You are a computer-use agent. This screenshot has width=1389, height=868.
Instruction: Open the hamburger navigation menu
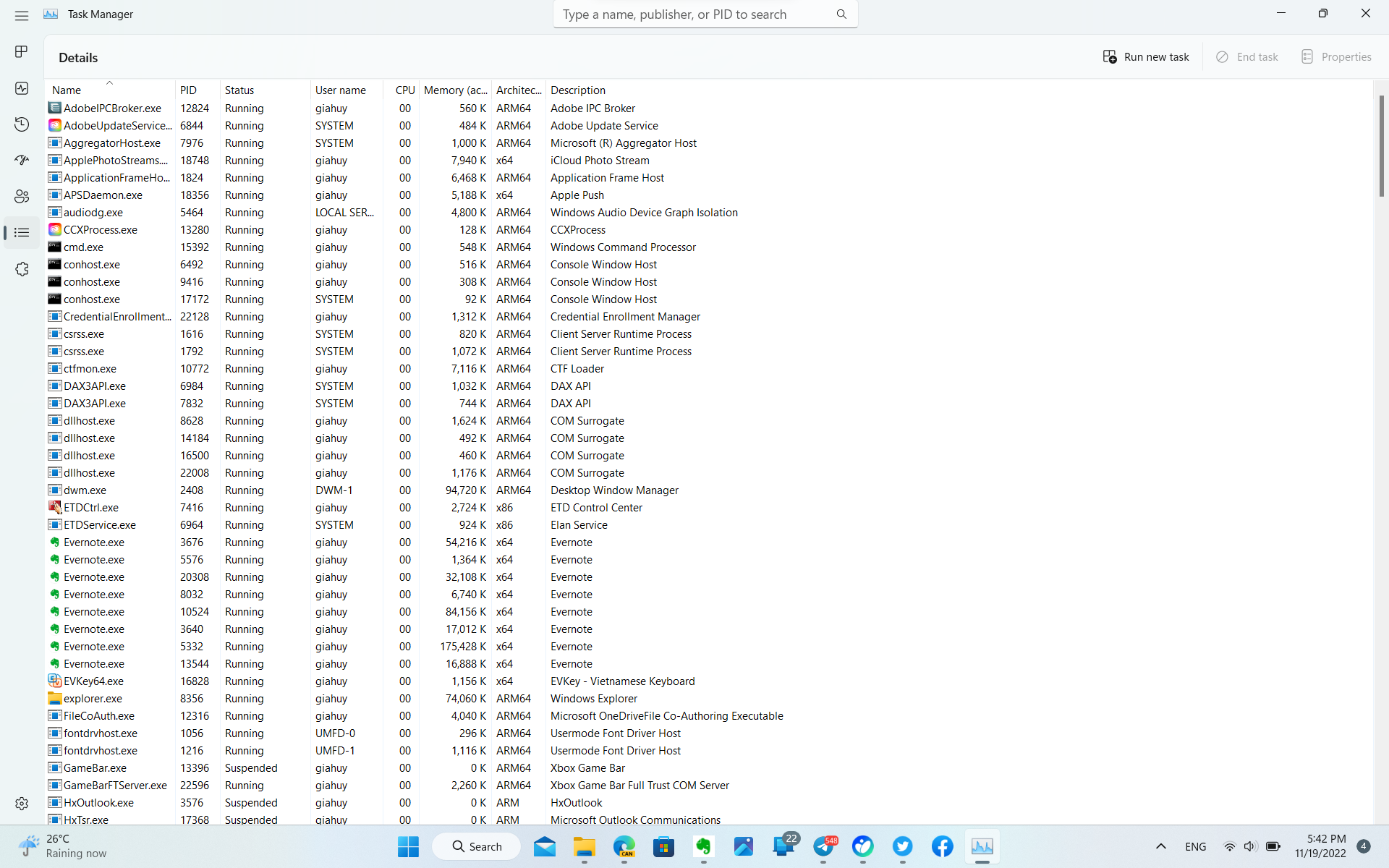22,15
